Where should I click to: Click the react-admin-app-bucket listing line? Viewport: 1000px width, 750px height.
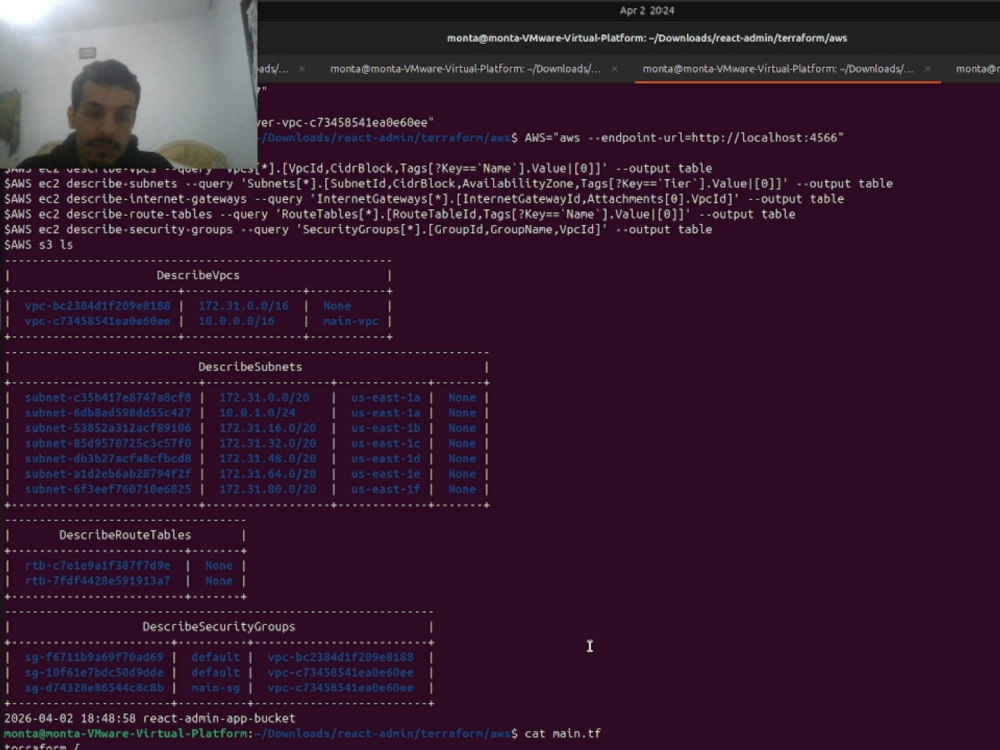[150, 719]
